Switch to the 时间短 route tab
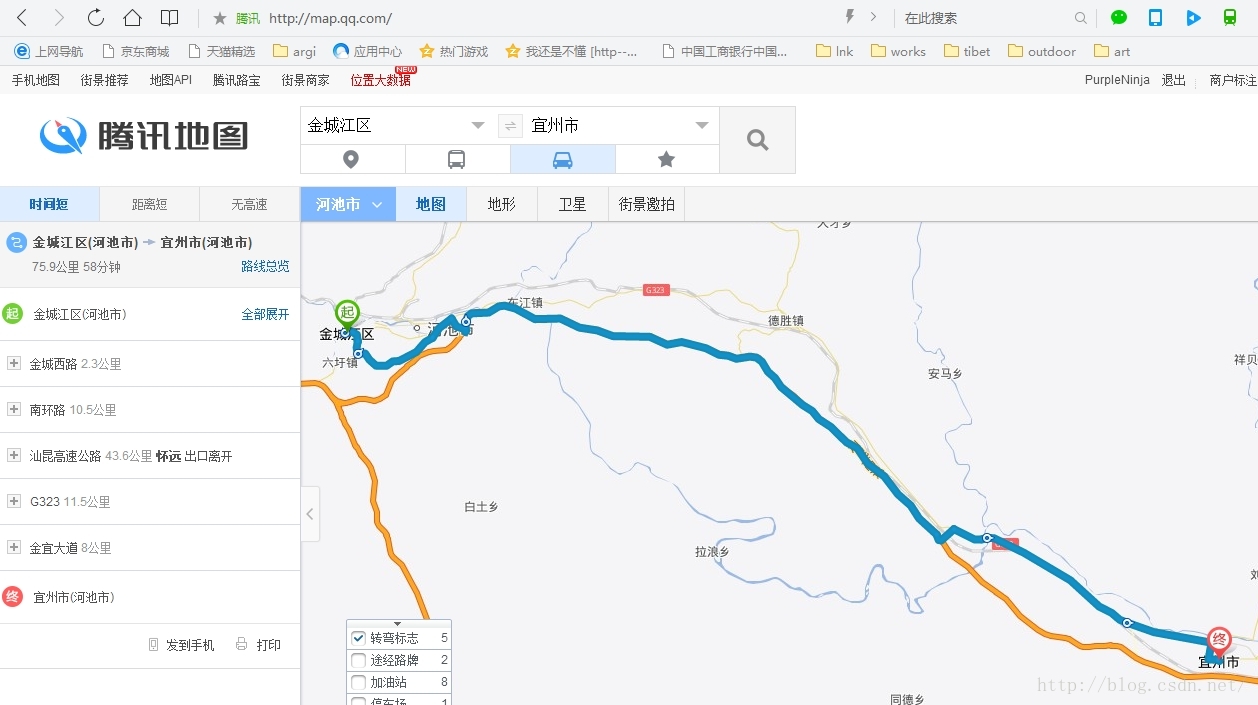The height and width of the screenshot is (705, 1258). click(x=49, y=204)
